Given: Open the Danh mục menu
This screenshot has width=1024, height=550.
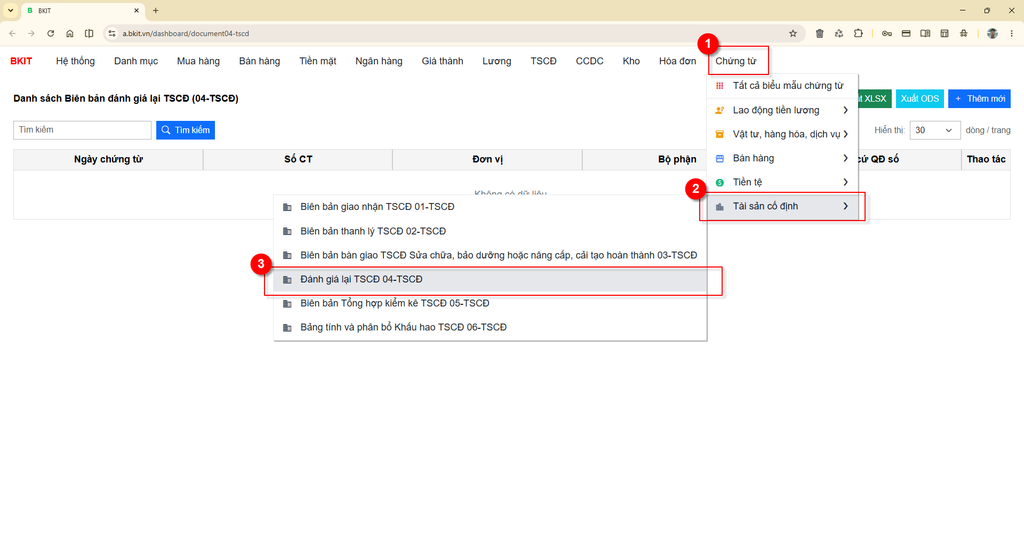Looking at the screenshot, I should [x=136, y=61].
